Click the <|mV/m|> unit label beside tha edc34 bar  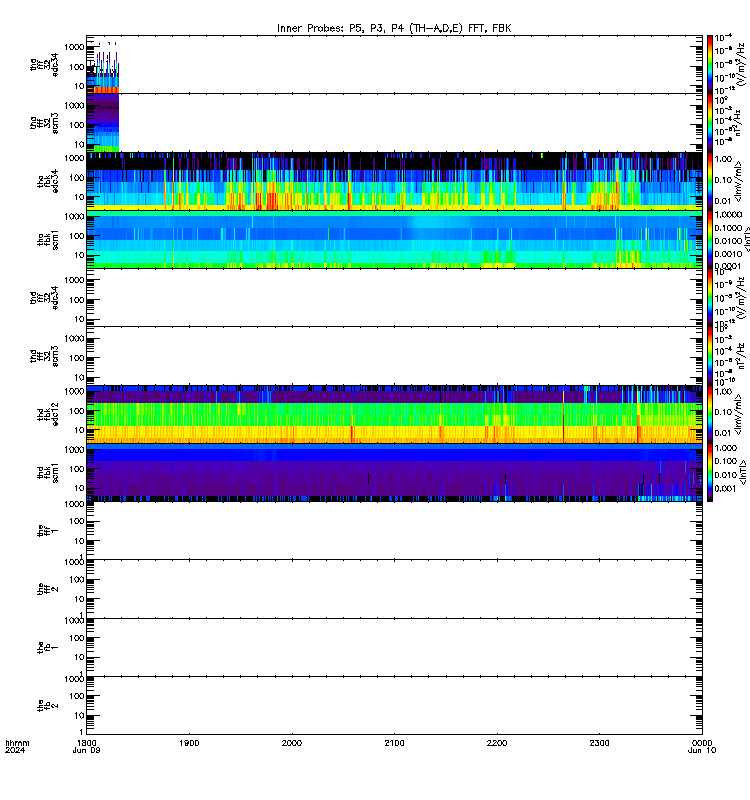pyautogui.click(x=739, y=181)
